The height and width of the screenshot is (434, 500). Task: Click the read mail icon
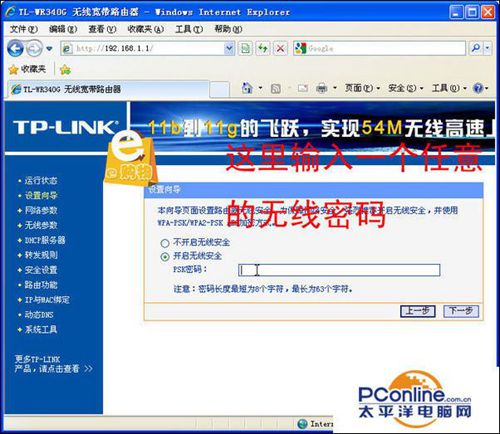coord(303,88)
